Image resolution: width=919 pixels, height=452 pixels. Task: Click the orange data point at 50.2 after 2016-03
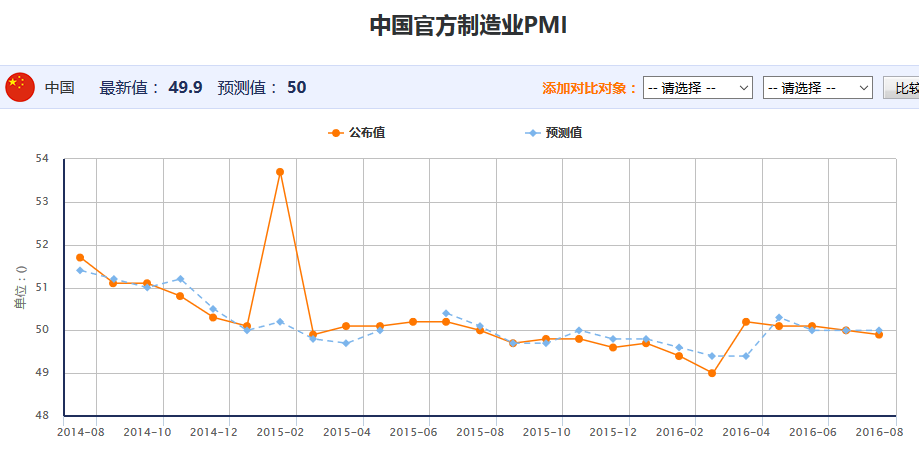746,321
